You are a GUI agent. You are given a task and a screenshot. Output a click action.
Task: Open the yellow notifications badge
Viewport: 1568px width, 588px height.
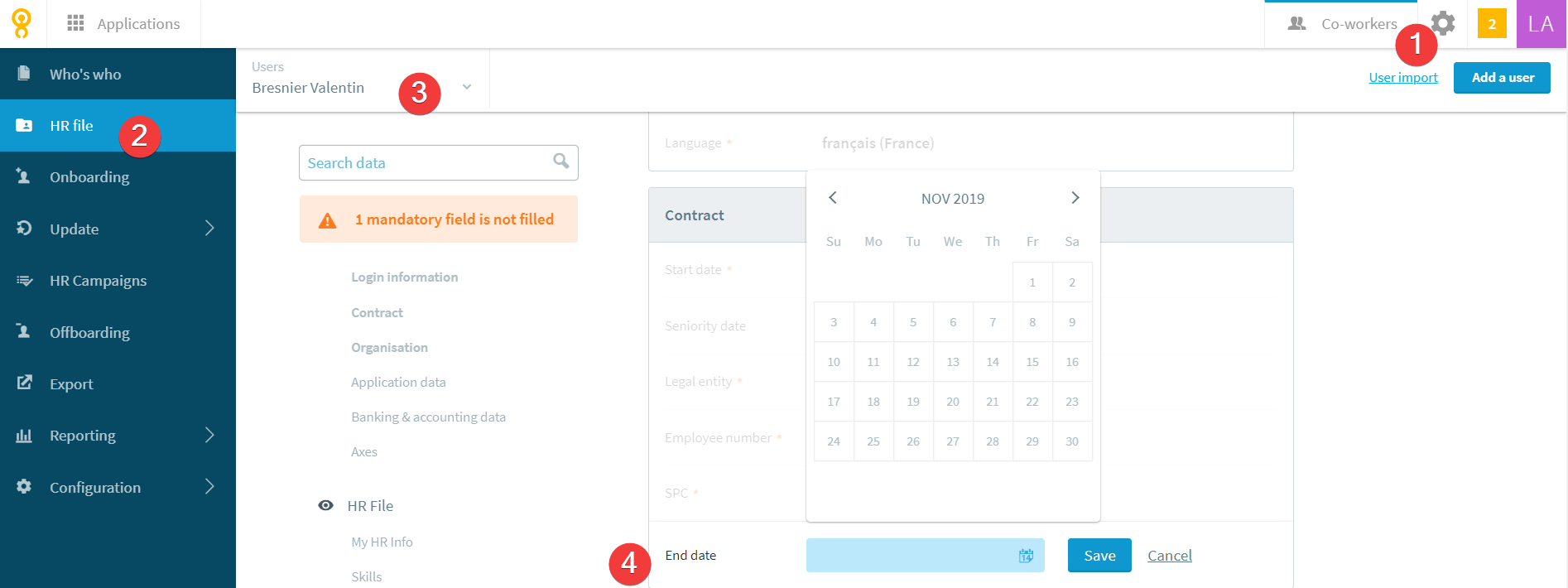point(1492,23)
